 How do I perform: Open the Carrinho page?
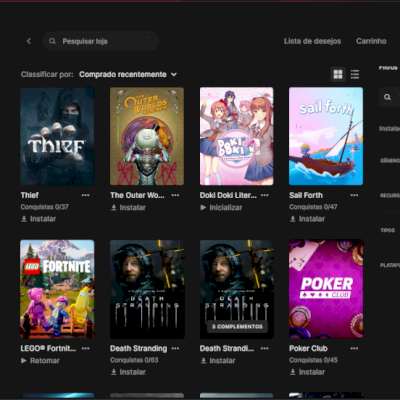(371, 41)
